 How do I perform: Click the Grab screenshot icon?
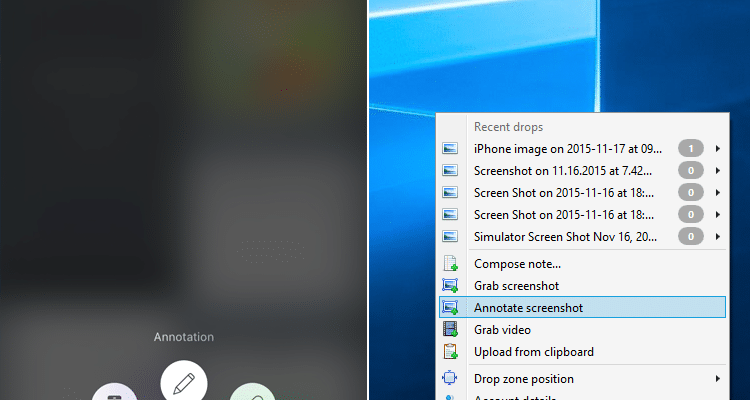[450, 286]
